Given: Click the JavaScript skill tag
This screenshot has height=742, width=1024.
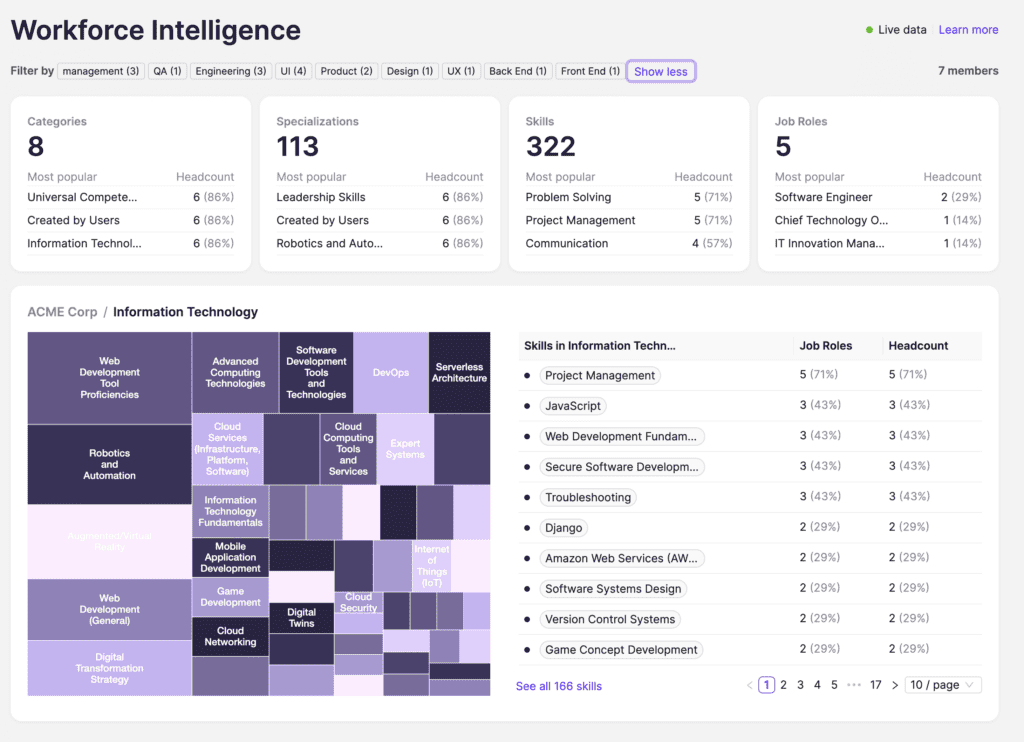Looking at the screenshot, I should pos(572,405).
